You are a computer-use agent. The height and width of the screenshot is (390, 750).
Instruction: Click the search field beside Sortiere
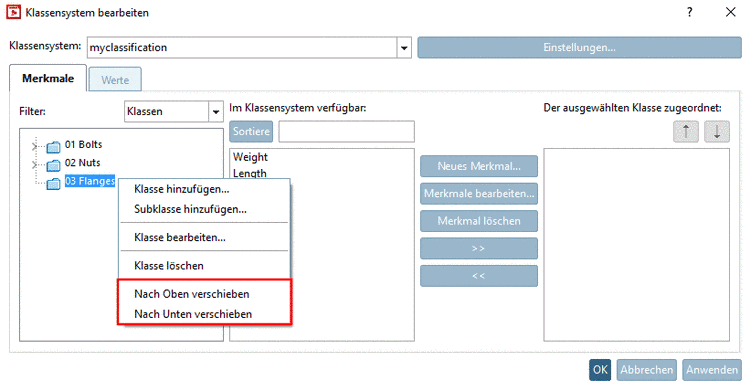coord(346,131)
